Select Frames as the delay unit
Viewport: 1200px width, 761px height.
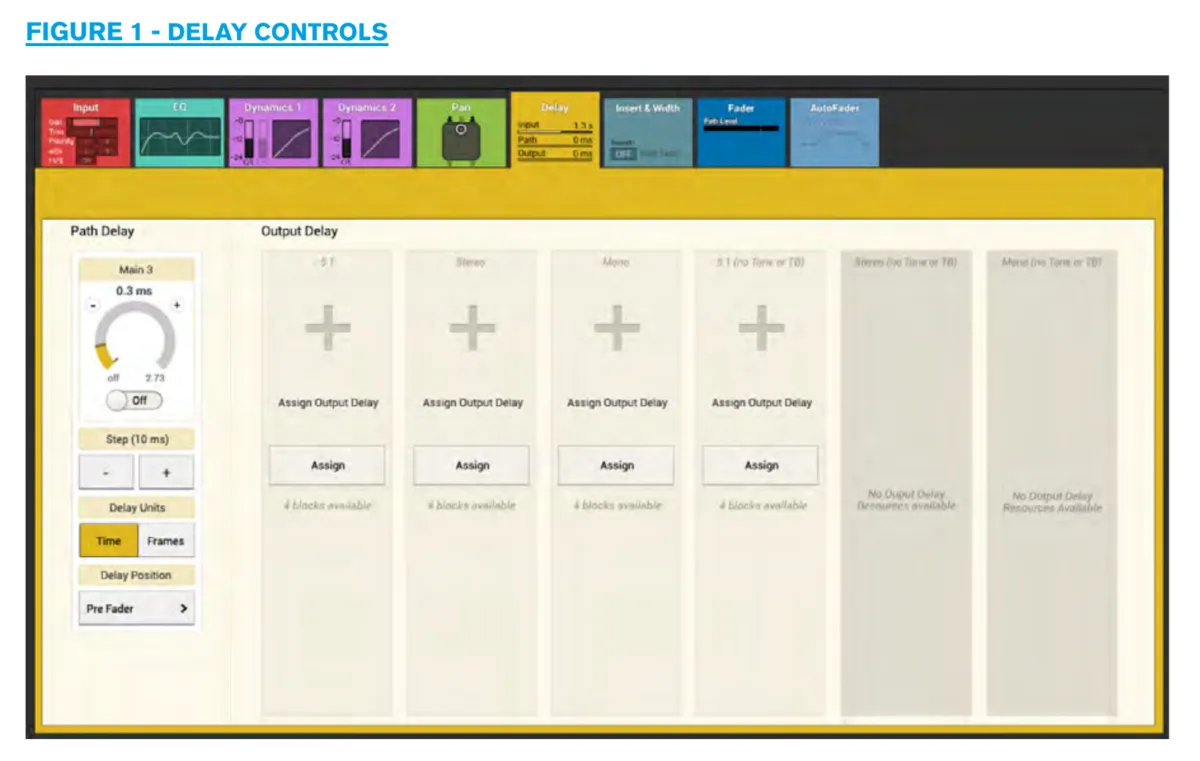[x=166, y=541]
